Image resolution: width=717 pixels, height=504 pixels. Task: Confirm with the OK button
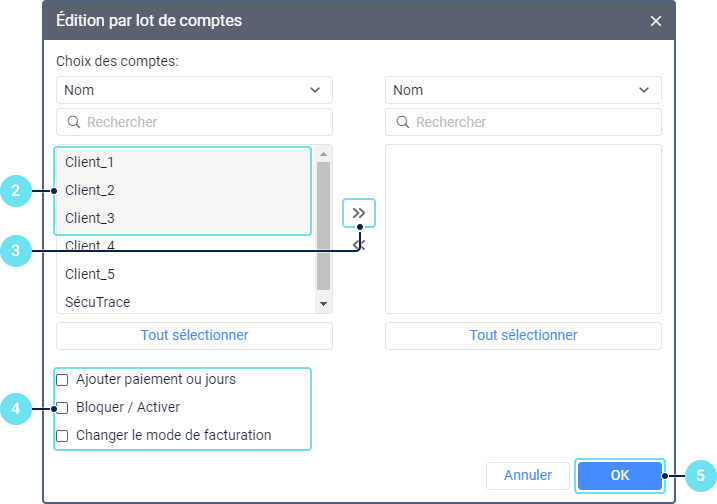pyautogui.click(x=620, y=476)
